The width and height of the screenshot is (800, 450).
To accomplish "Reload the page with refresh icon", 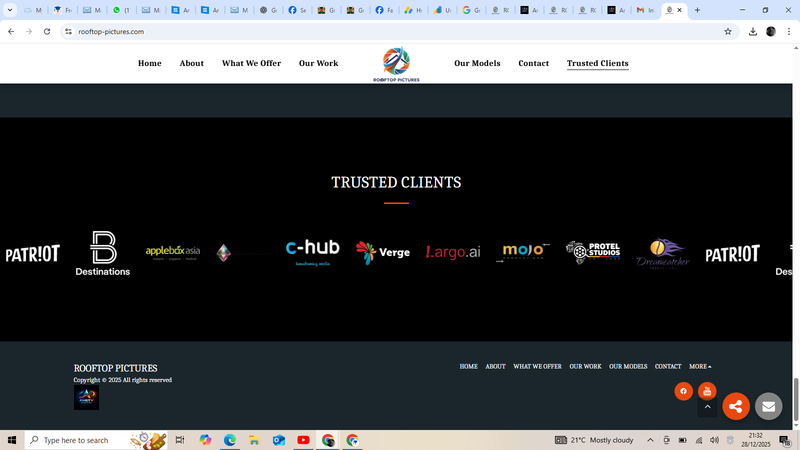I will pyautogui.click(x=47, y=32).
